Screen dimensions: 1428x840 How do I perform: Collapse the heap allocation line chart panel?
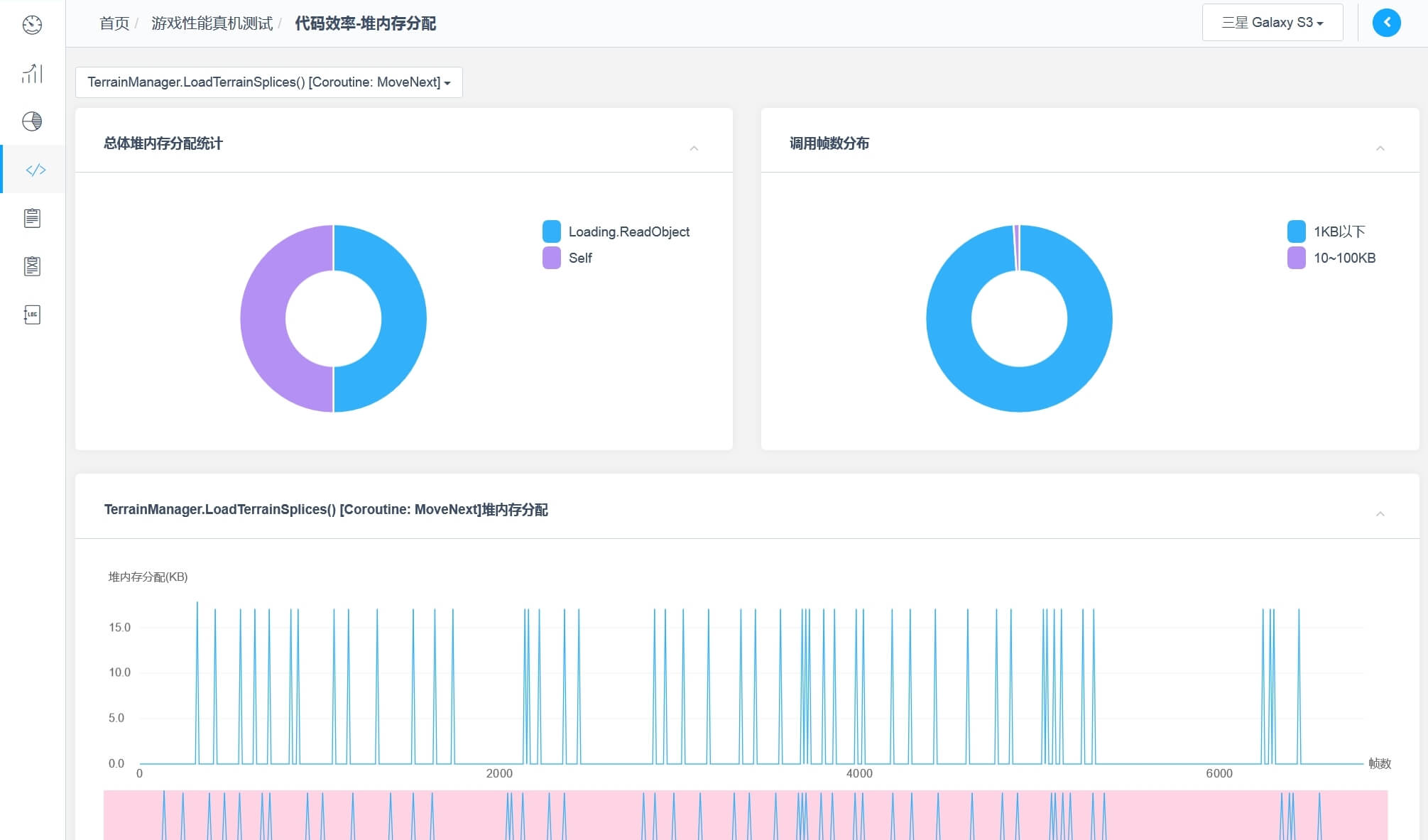point(1380,513)
